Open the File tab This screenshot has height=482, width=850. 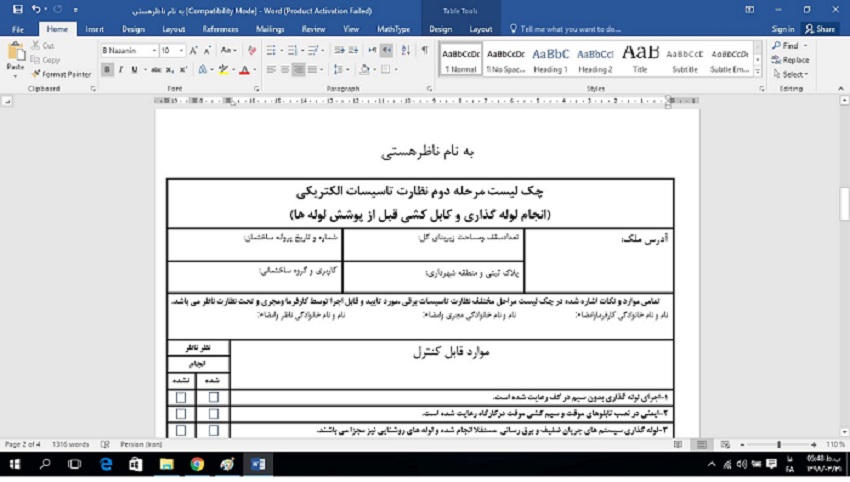click(18, 29)
